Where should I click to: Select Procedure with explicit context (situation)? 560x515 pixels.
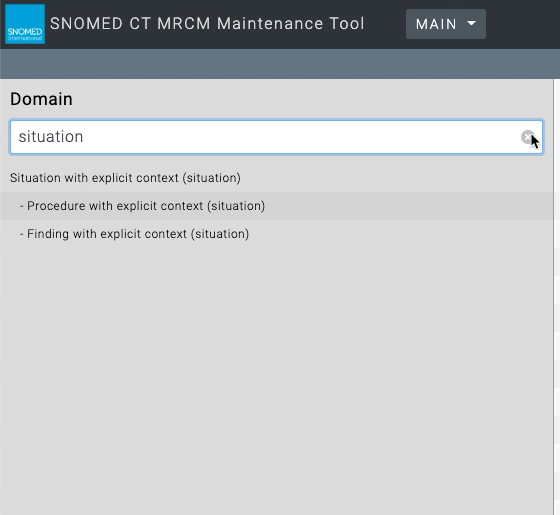click(x=276, y=206)
